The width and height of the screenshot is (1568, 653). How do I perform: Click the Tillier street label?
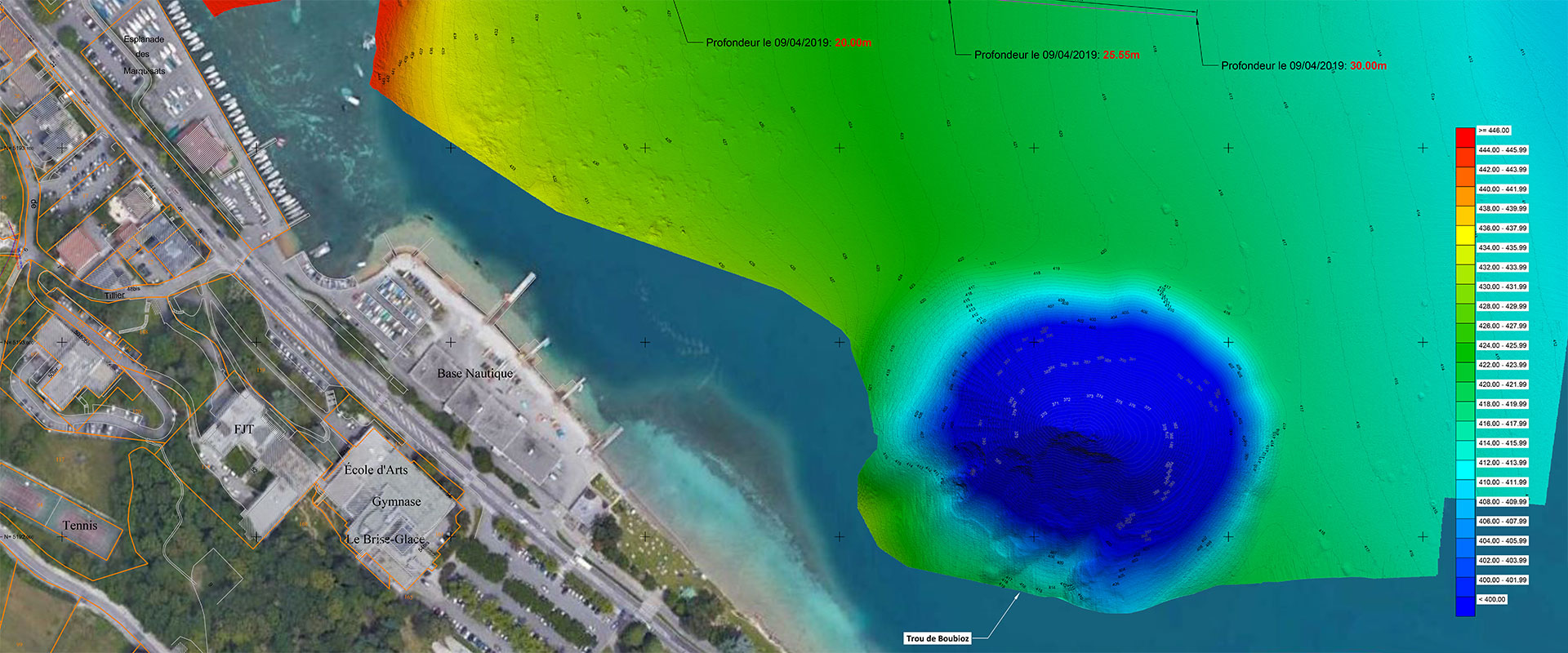114,295
